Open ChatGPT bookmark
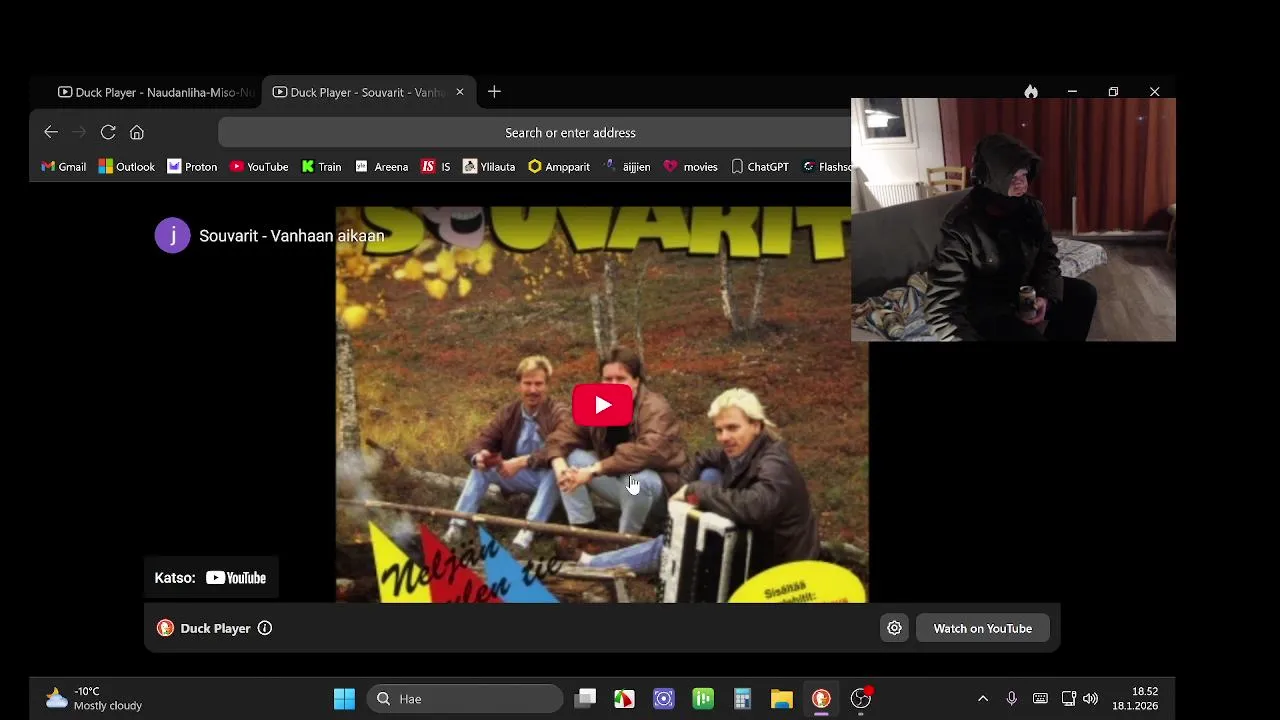1280x720 pixels. point(760,167)
